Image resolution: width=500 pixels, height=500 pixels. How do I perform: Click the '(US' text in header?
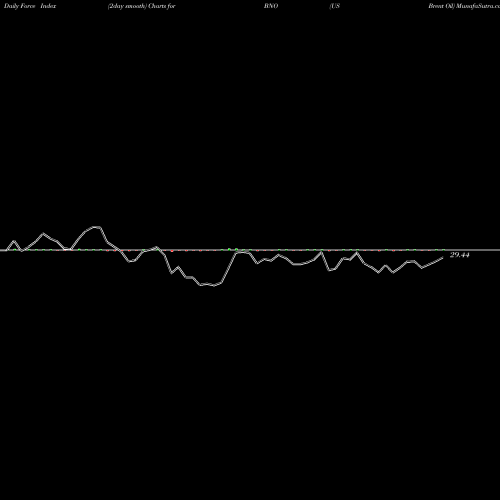point(335,6)
